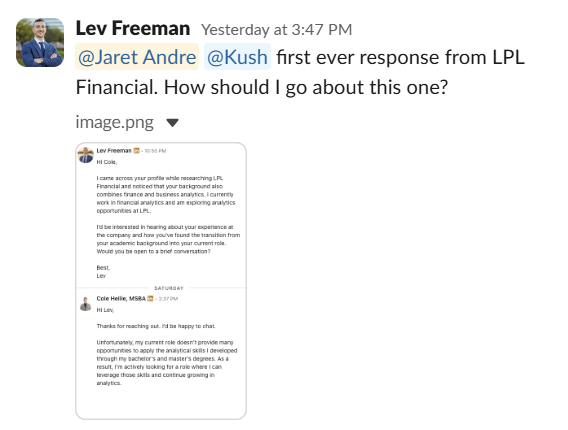Click LinkedIn badge beside Cole Hellie, MSBA

(x=150, y=299)
